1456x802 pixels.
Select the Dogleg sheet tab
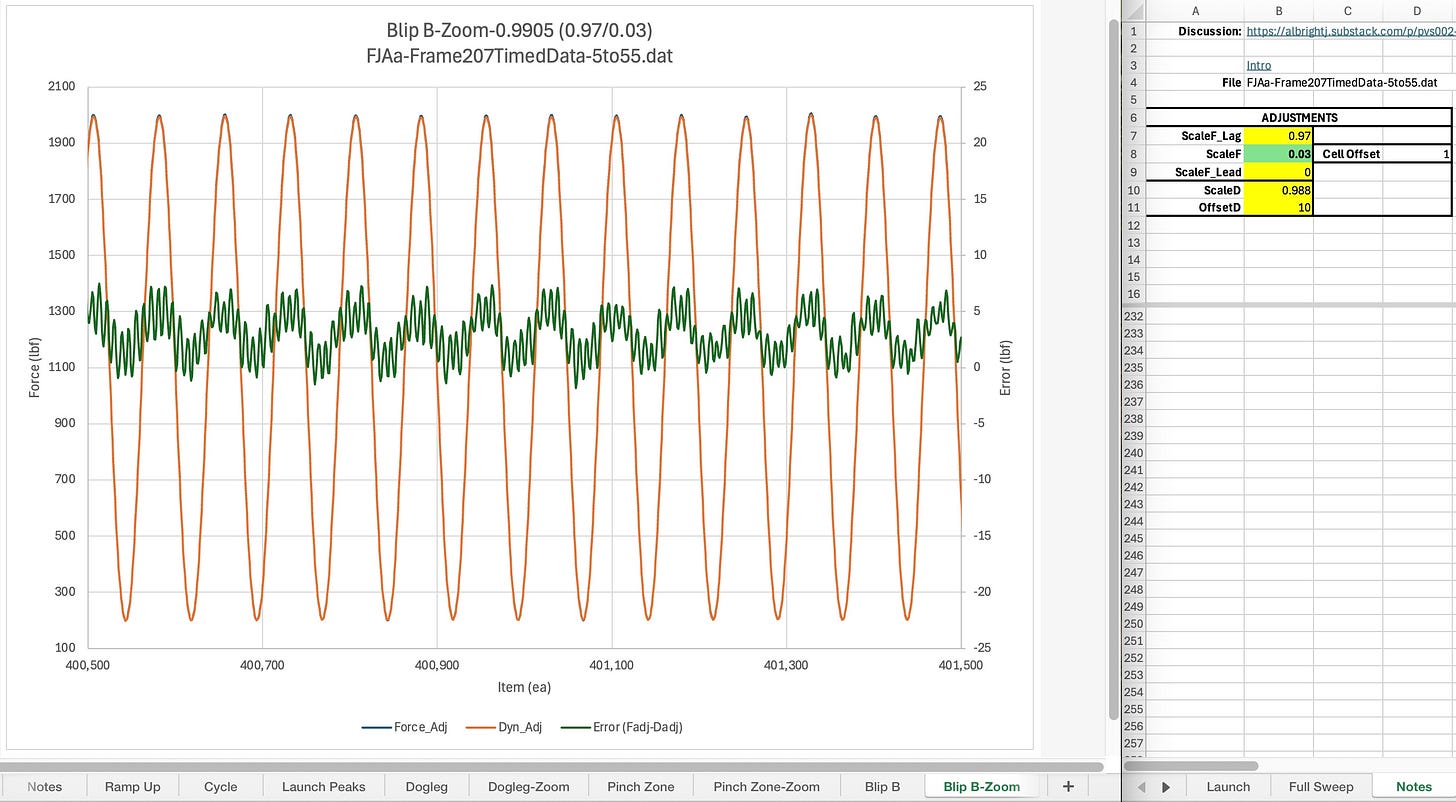click(426, 787)
